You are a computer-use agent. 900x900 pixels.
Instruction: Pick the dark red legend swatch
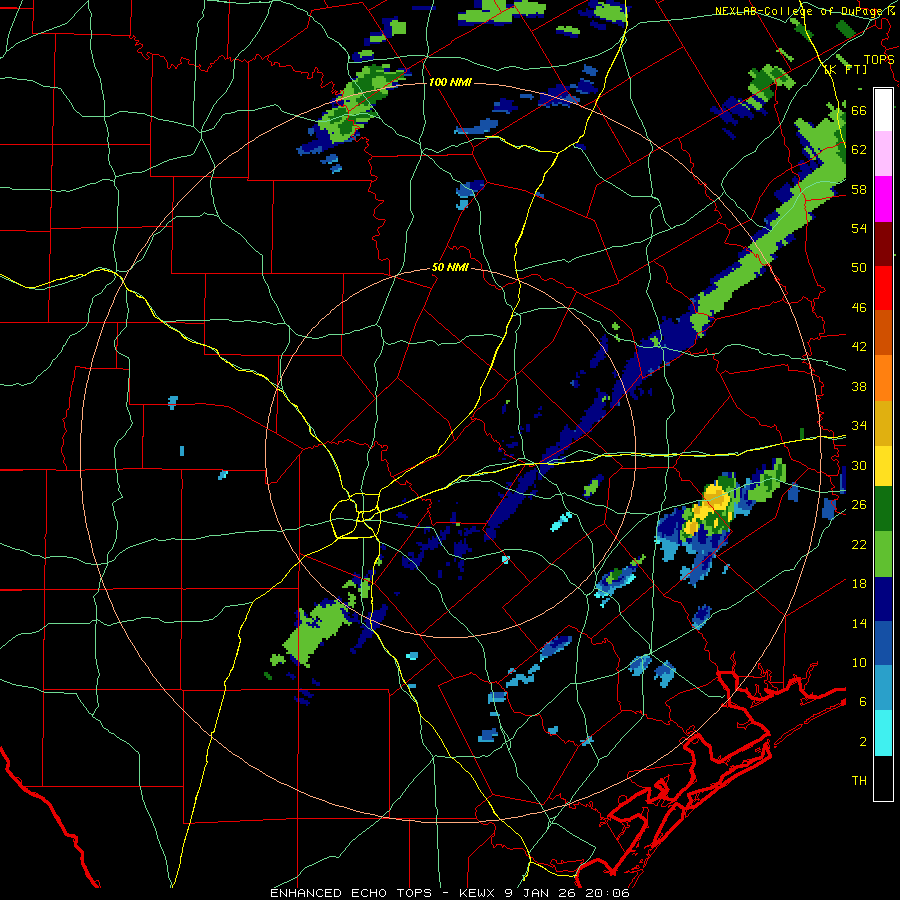coord(883,243)
